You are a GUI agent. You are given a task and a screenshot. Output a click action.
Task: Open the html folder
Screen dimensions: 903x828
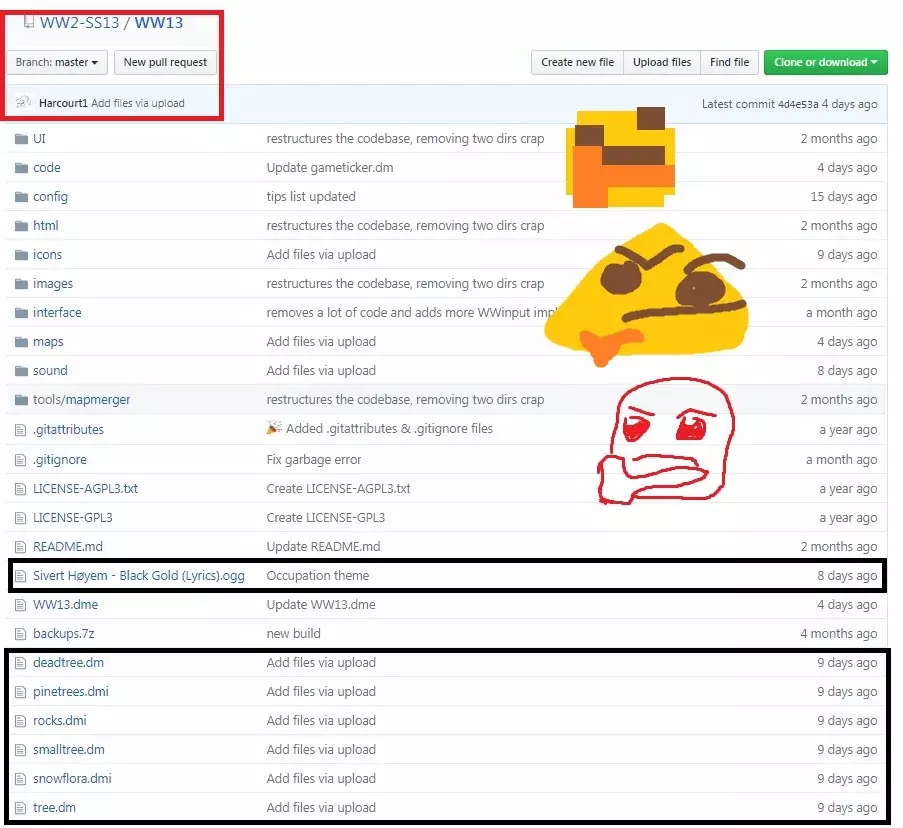[45, 226]
